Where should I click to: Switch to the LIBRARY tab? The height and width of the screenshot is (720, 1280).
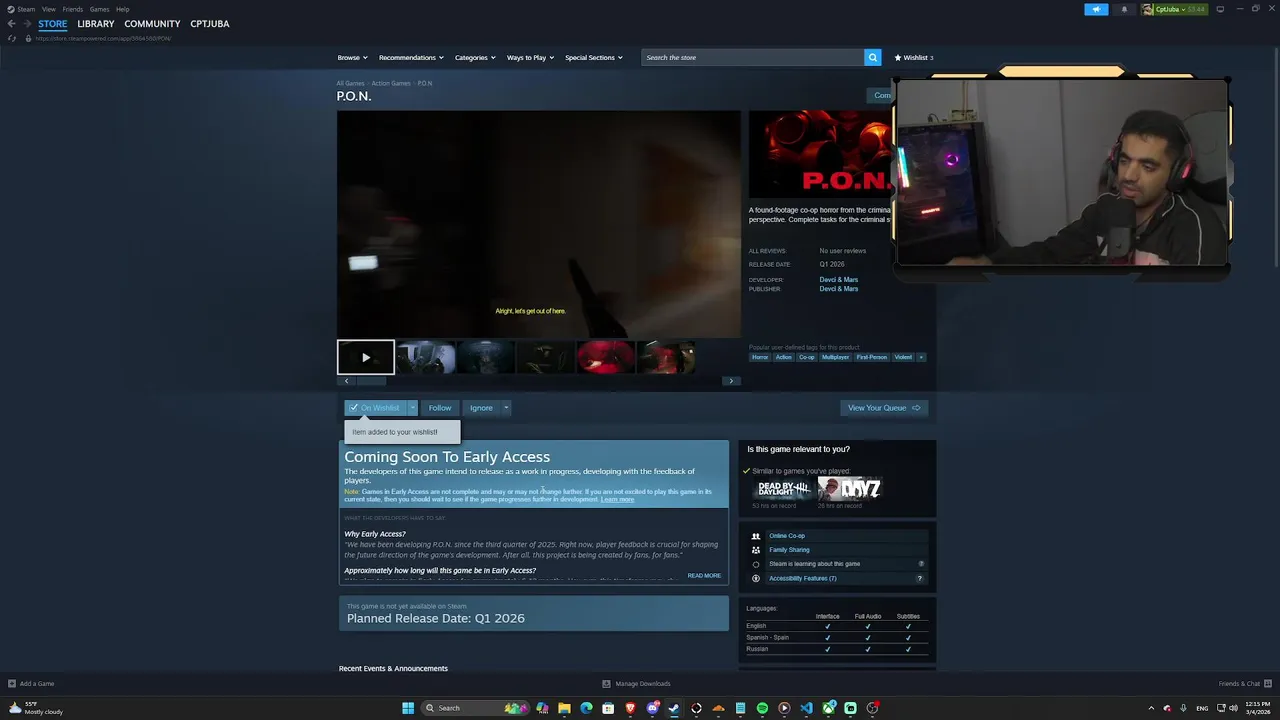point(96,24)
